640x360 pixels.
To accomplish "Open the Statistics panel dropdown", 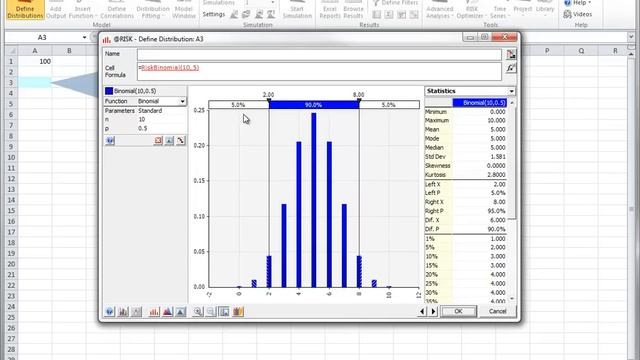I will tap(511, 91).
